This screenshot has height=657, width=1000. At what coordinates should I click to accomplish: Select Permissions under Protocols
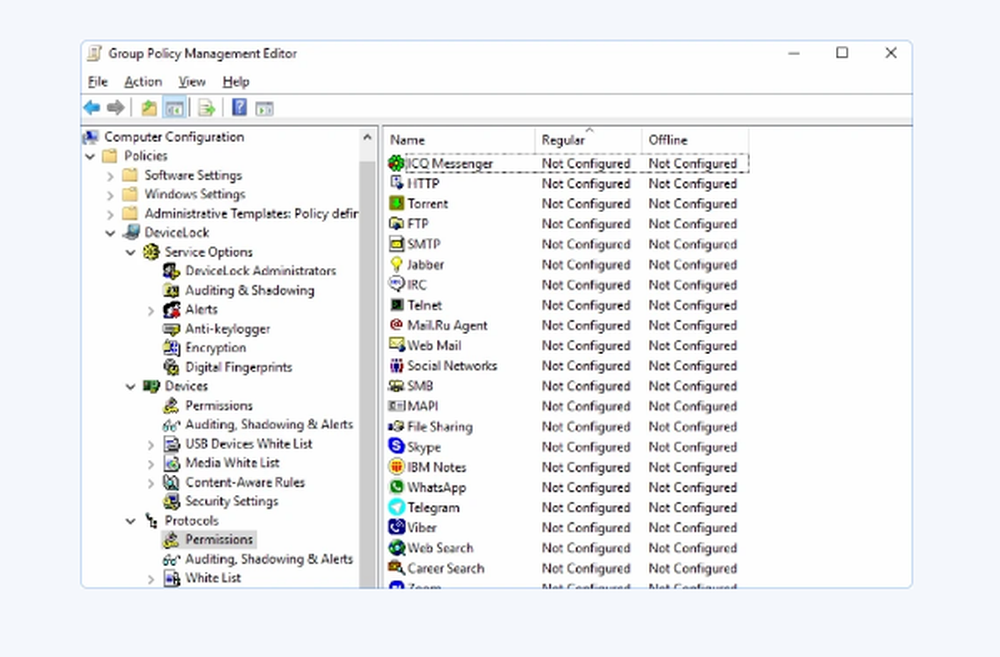[x=219, y=539]
